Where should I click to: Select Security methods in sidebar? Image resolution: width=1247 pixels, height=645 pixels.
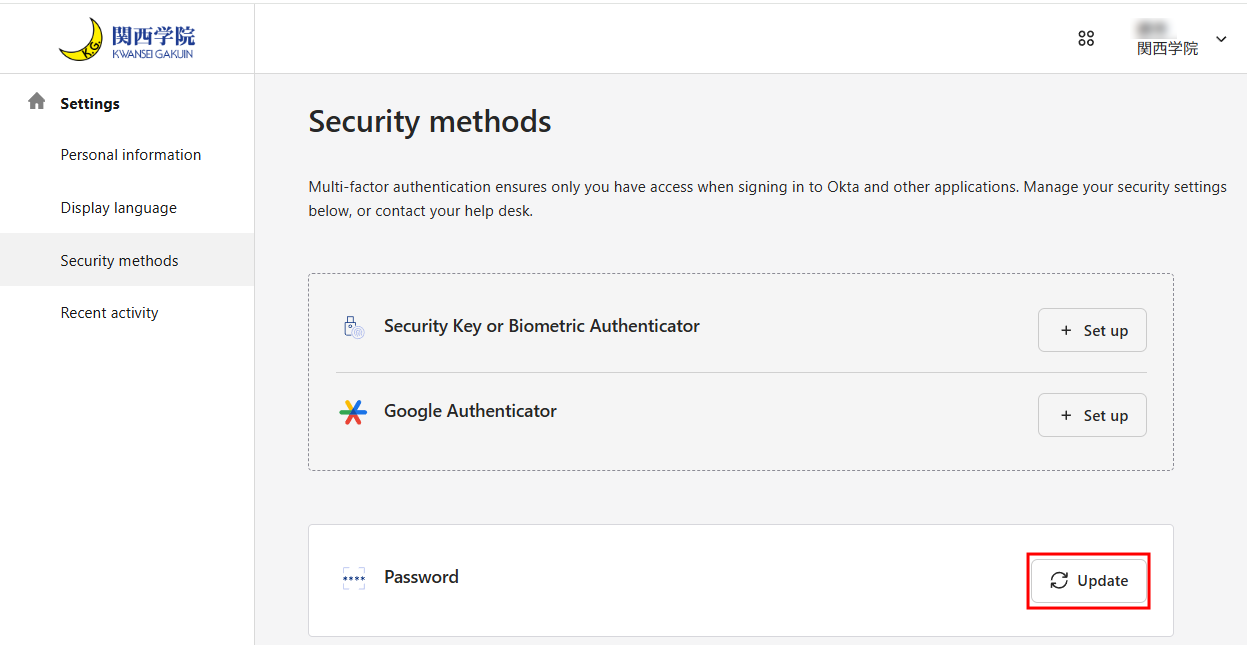pos(127,260)
